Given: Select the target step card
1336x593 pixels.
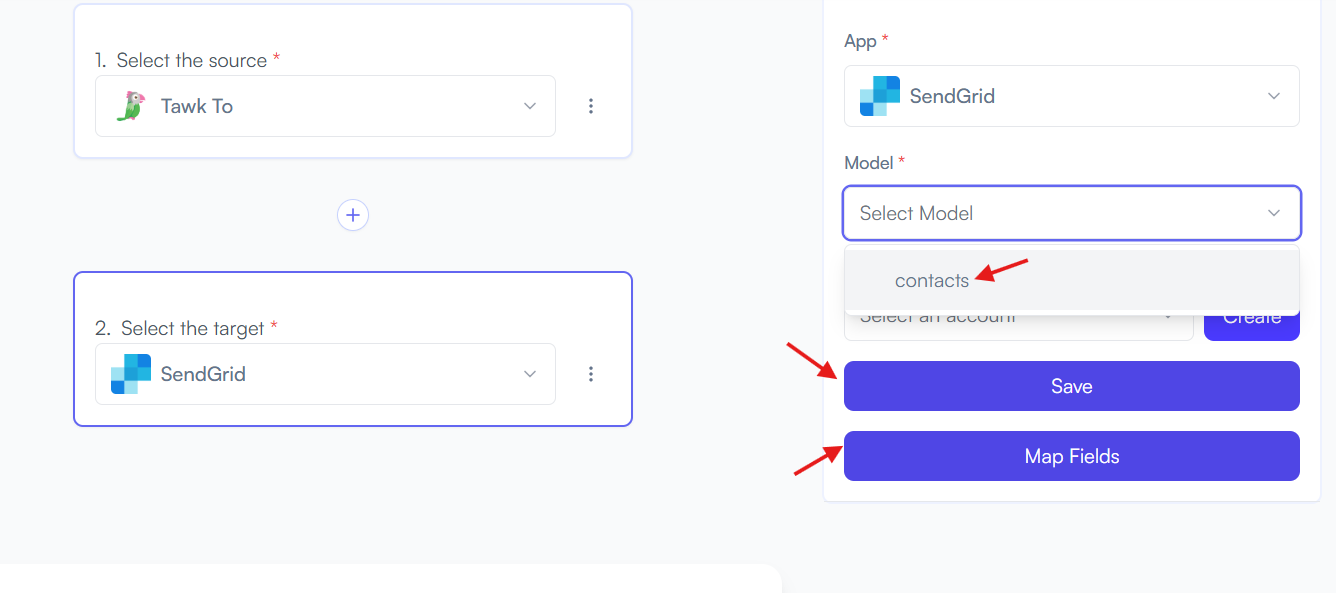Looking at the screenshot, I should pos(353,349).
